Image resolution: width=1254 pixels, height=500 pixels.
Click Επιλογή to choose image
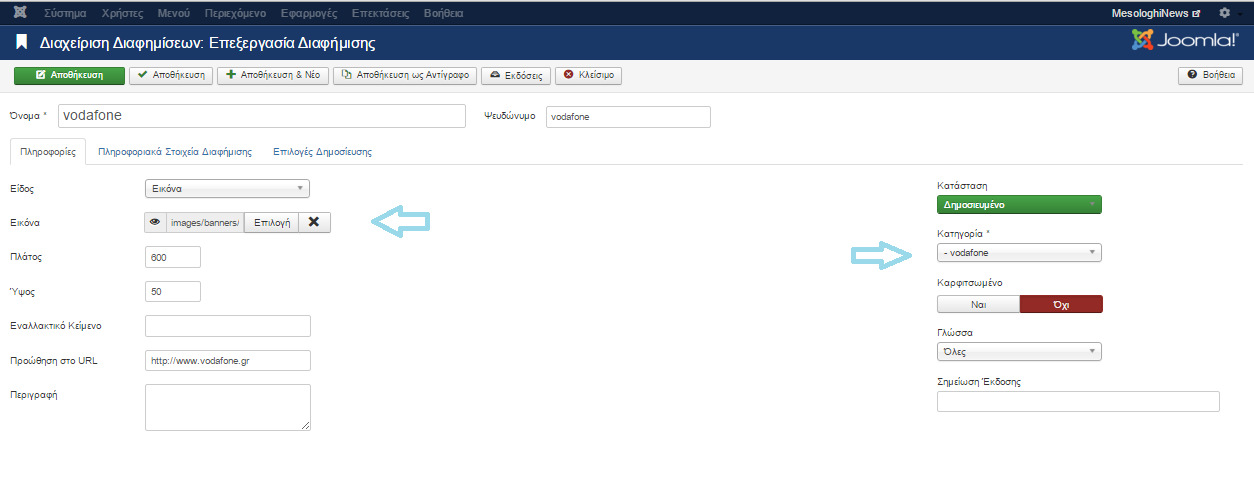point(270,222)
